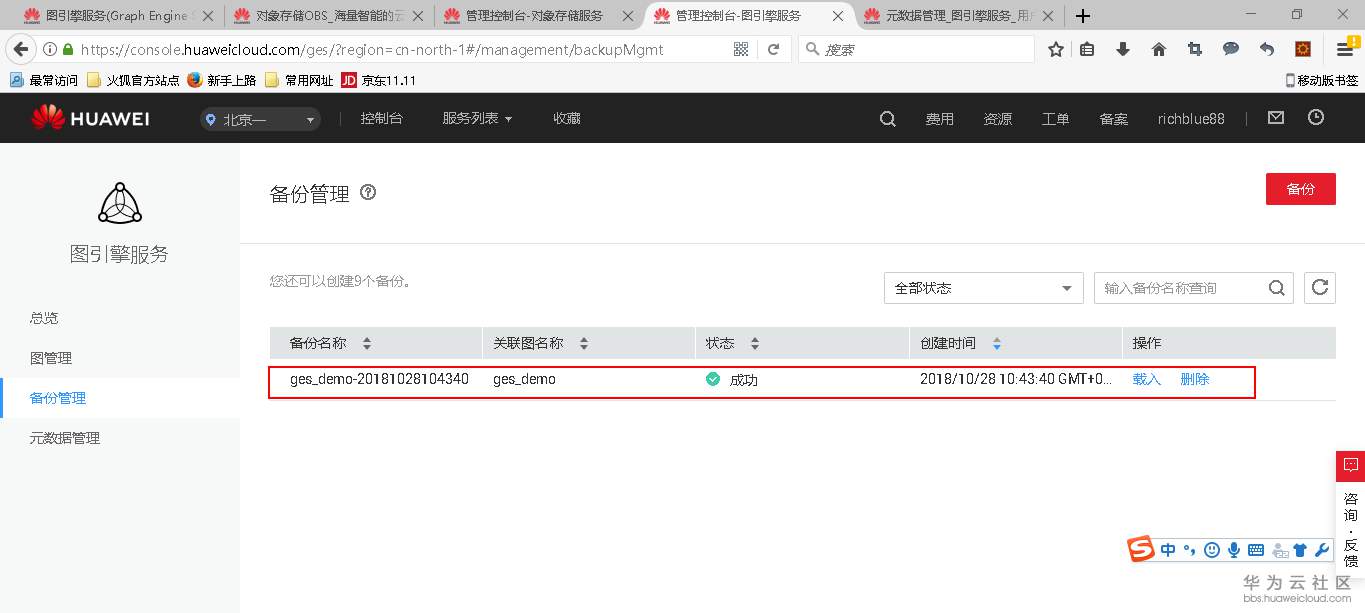Open the richblue88 account menu

click(1191, 119)
